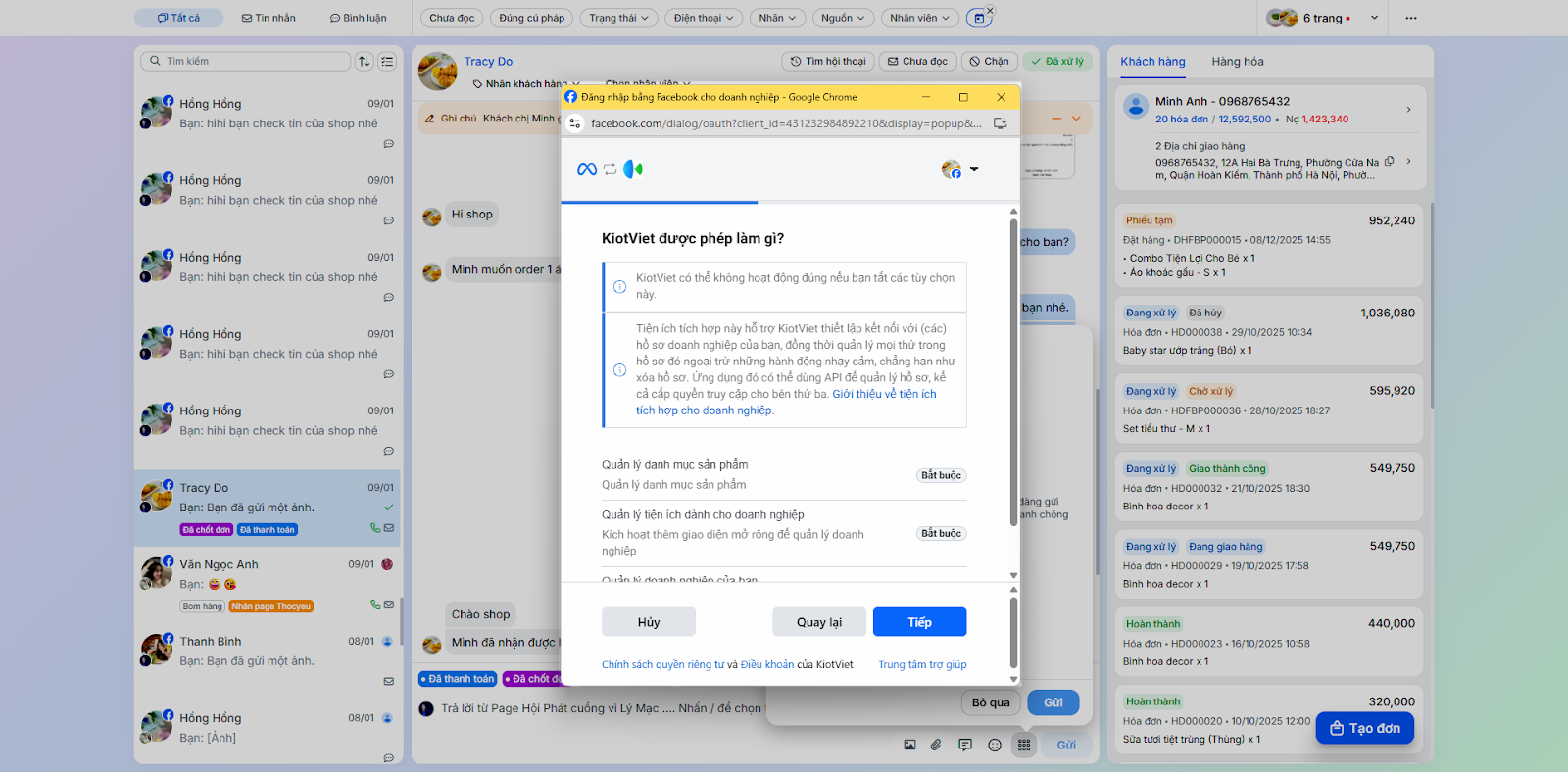Image resolution: width=1568 pixels, height=772 pixels.
Task: Open Chính sách quyền riêng tư link
Action: tap(662, 665)
